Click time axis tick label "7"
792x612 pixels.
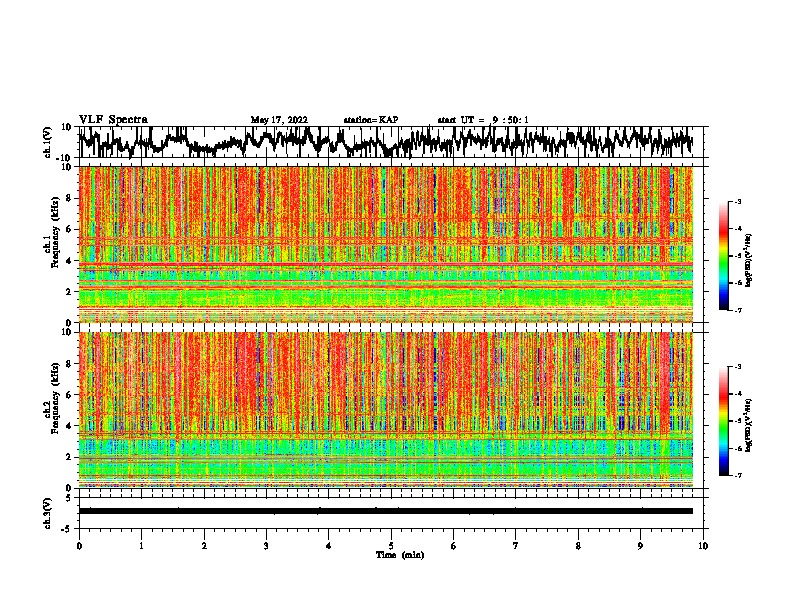(x=515, y=546)
